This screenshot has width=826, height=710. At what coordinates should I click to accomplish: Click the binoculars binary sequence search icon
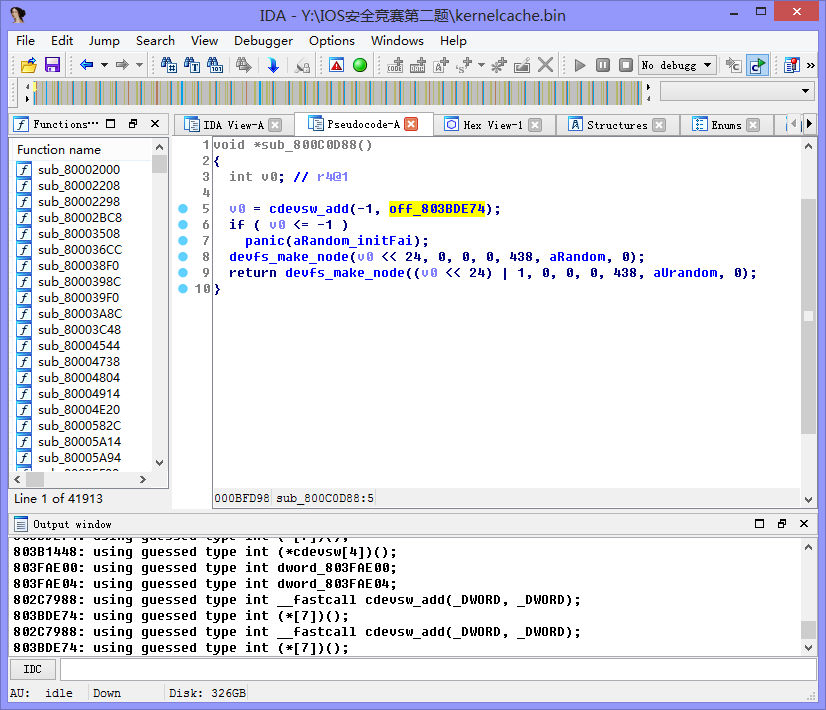tap(215, 65)
